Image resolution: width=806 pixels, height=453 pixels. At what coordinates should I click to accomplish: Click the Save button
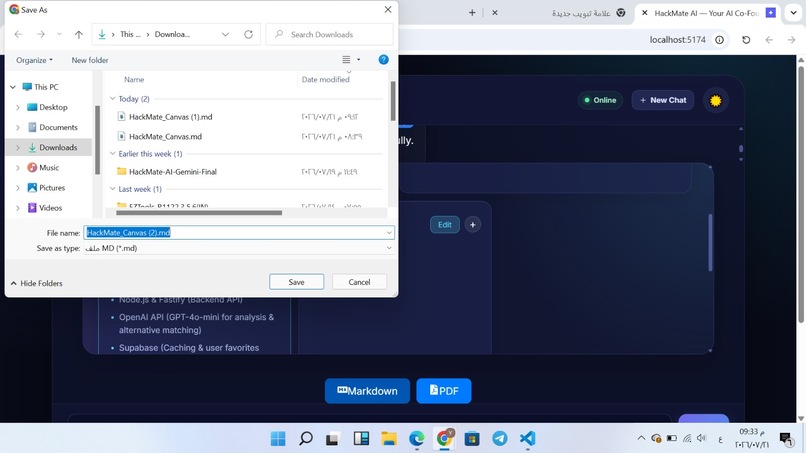point(297,282)
